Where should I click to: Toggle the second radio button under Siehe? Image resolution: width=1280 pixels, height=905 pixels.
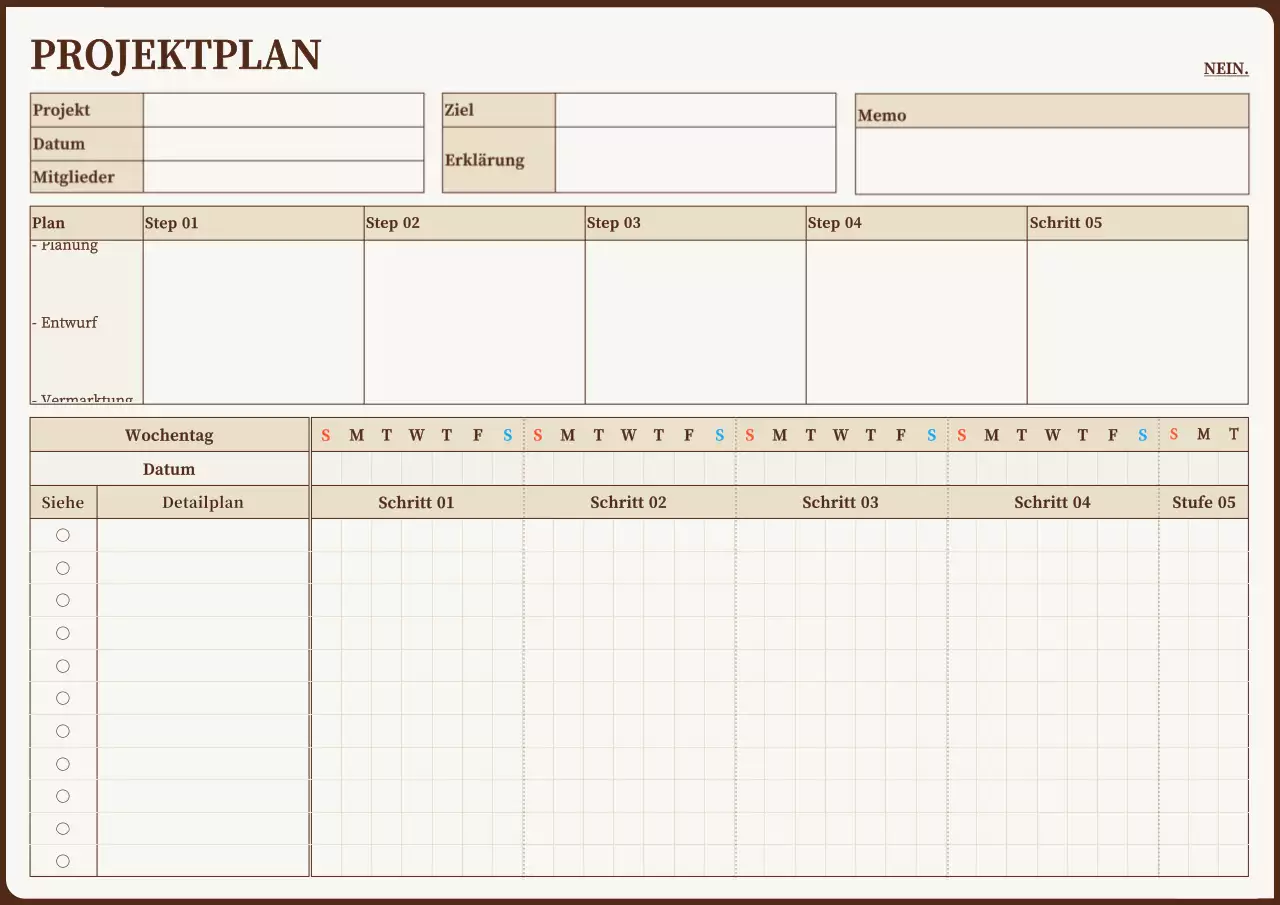click(63, 568)
